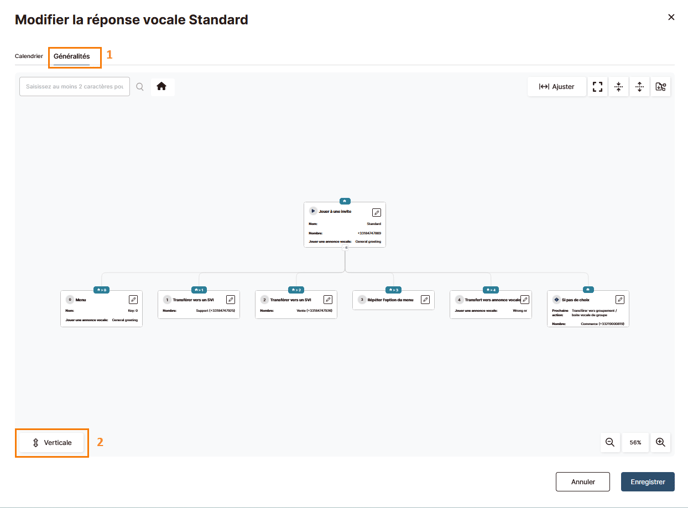Zoom in on the flow diagram

pyautogui.click(x=660, y=442)
